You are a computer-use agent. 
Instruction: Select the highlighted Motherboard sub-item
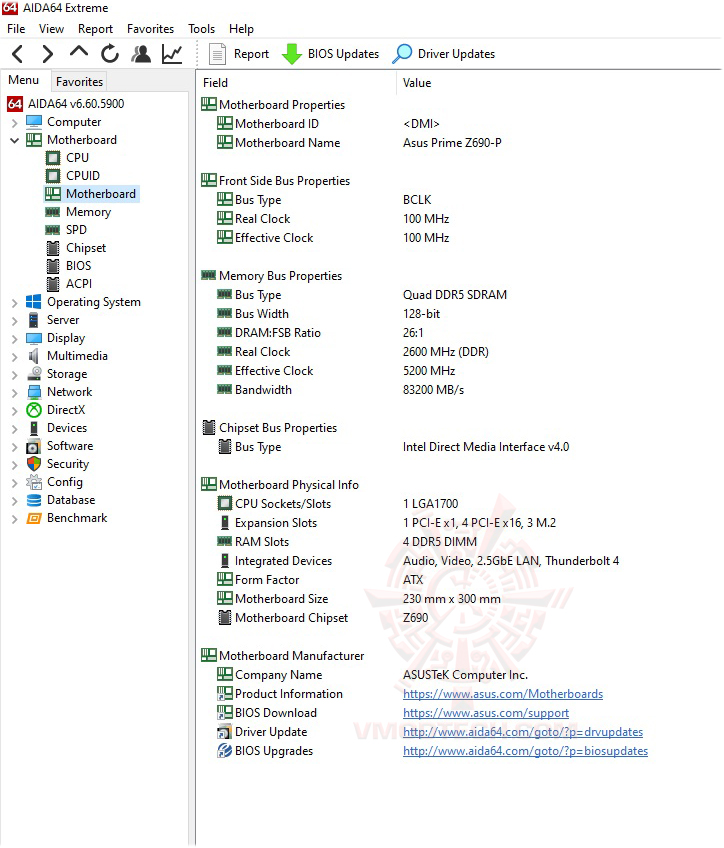[x=91, y=194]
